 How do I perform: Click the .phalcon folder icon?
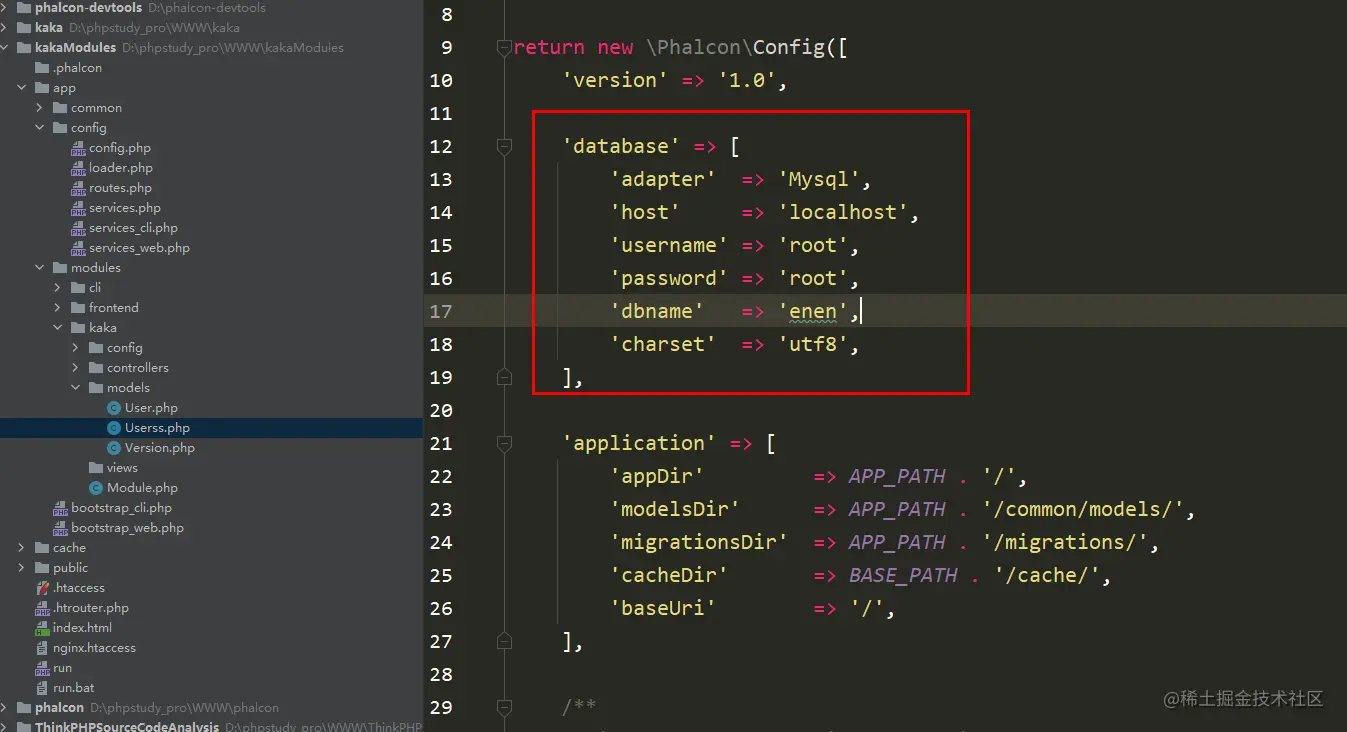42,68
